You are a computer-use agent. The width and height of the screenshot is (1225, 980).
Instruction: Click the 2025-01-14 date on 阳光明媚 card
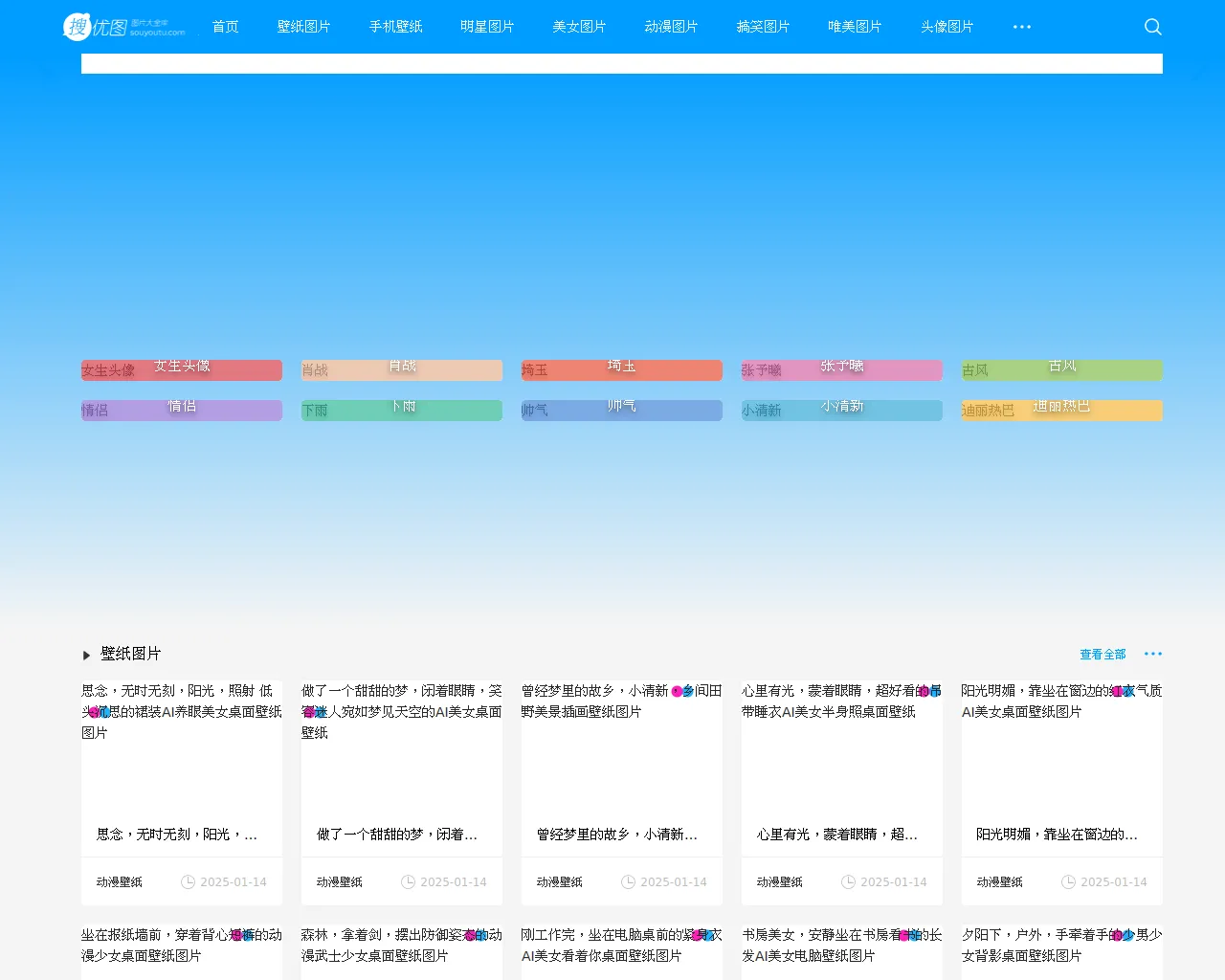[x=1114, y=882]
